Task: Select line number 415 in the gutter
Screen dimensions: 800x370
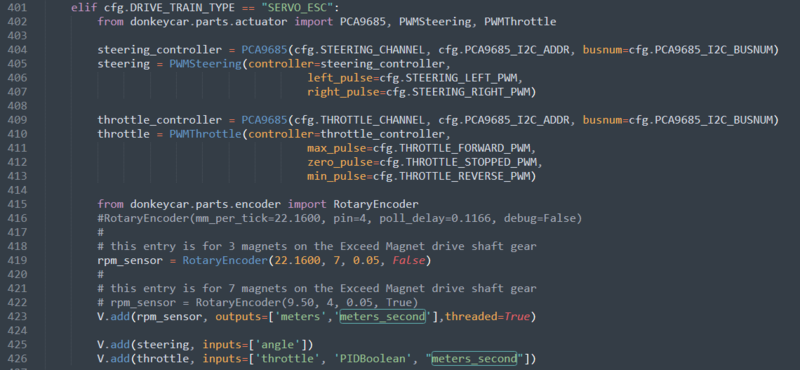Action: 17,204
